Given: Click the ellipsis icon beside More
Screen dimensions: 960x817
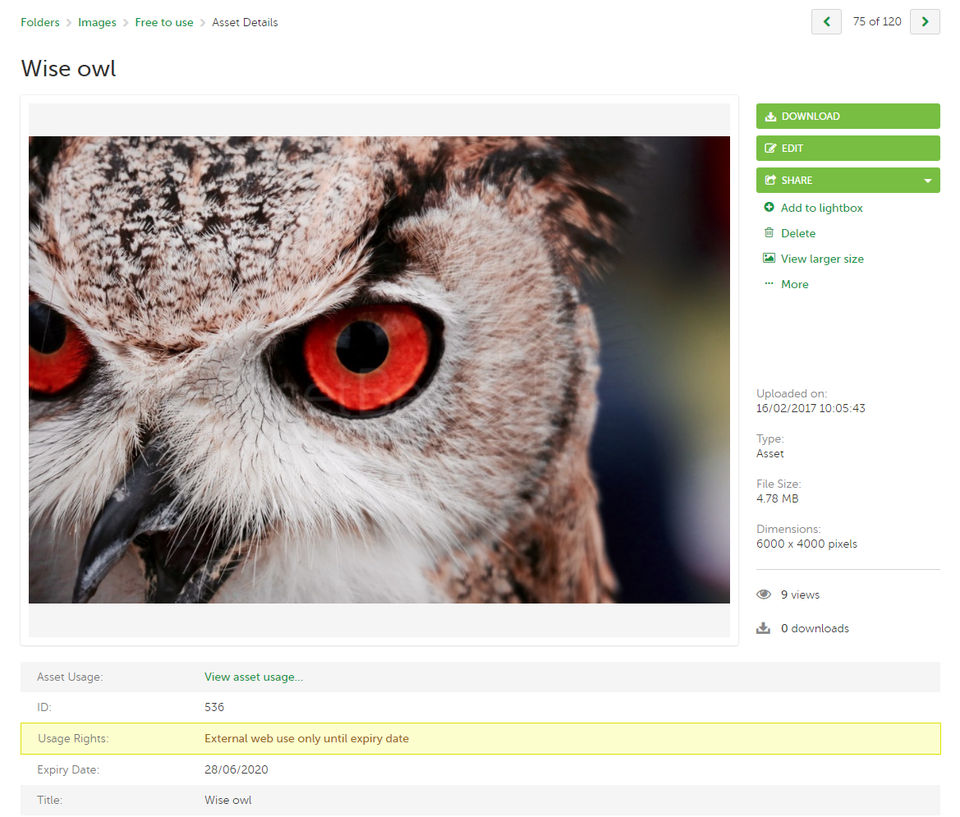Looking at the screenshot, I should (x=769, y=283).
